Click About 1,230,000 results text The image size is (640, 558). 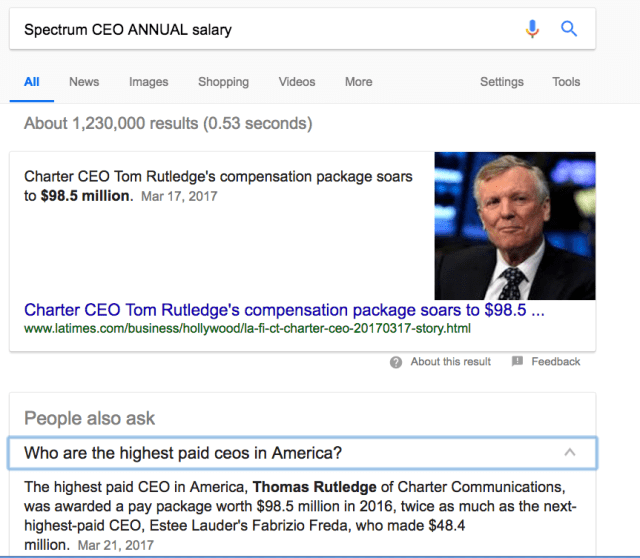tap(168, 123)
